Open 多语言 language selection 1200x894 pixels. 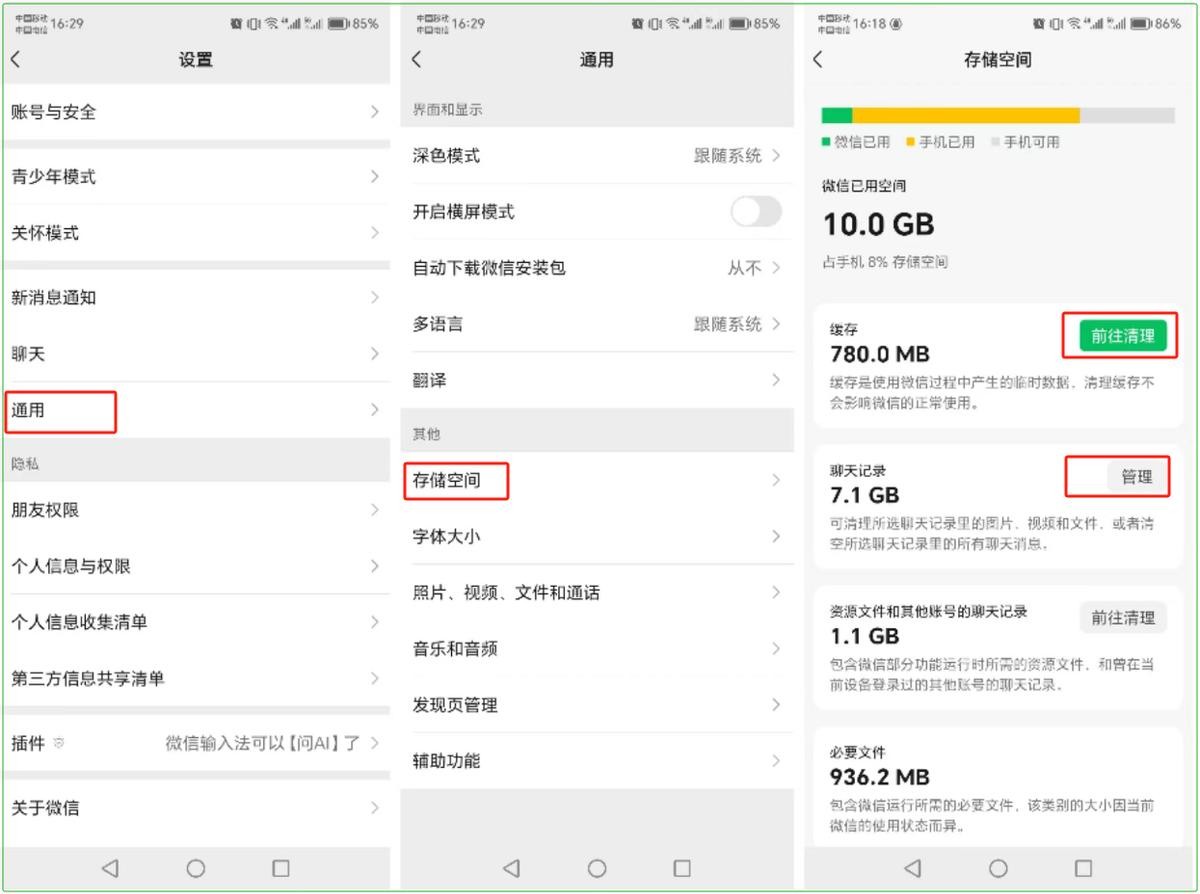596,324
